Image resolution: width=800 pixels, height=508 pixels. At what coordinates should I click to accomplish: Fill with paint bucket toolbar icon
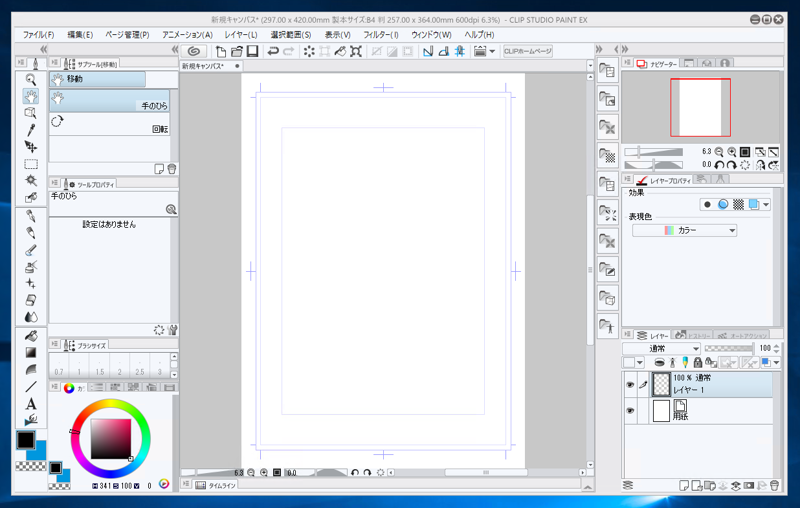(x=340, y=51)
